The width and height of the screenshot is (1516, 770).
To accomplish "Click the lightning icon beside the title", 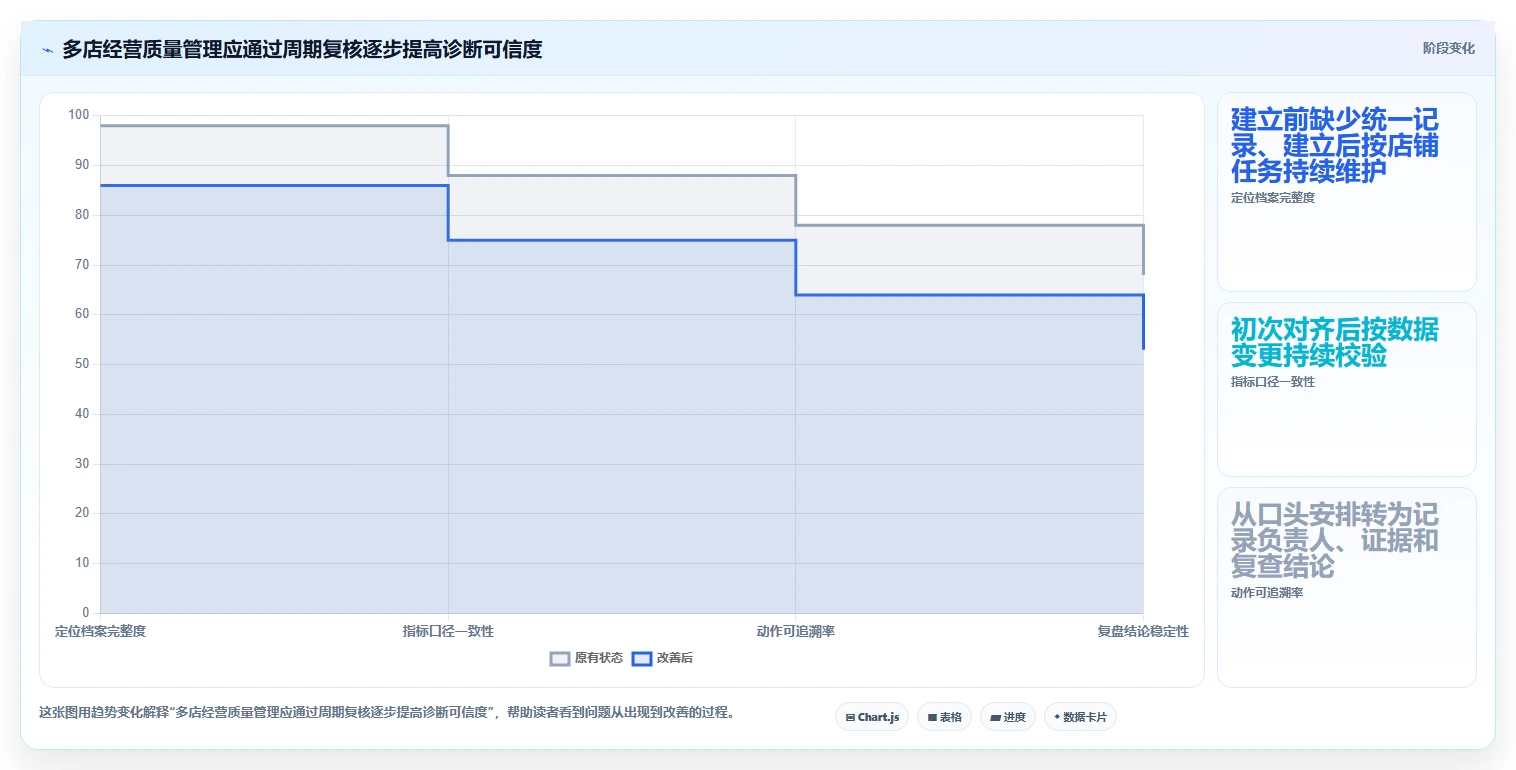I will [x=48, y=50].
